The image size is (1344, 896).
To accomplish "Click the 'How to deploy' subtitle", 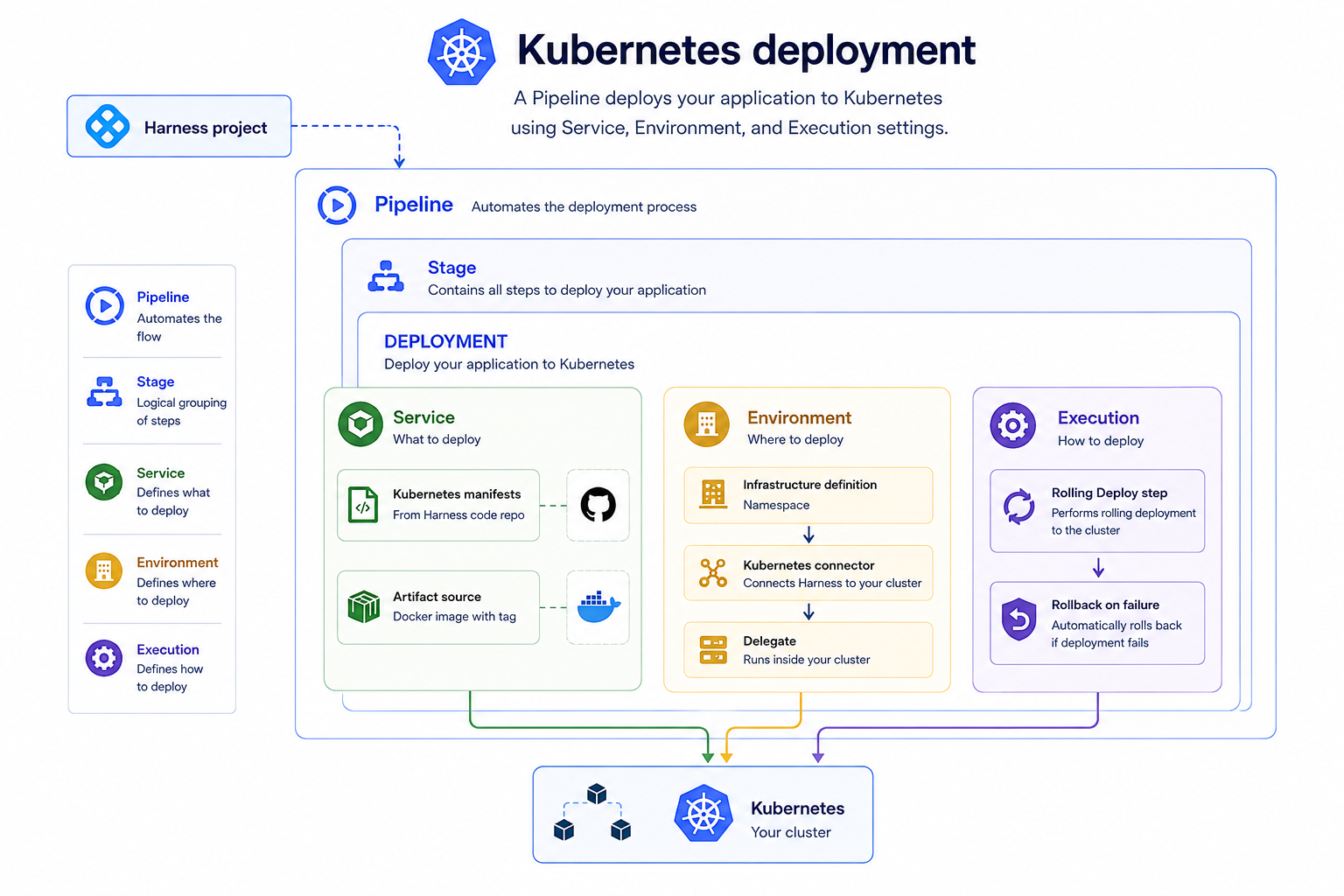I will click(1101, 441).
